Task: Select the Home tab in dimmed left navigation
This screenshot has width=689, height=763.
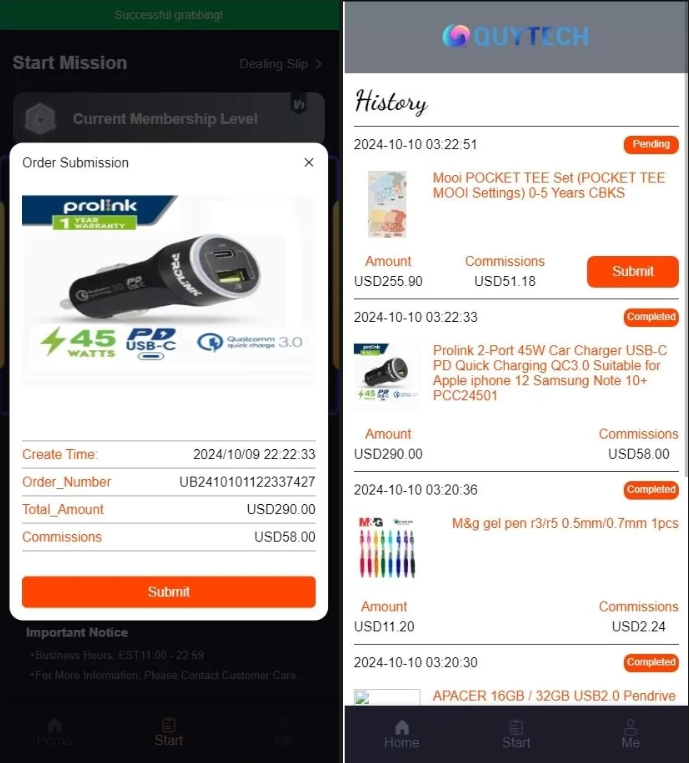Action: [x=54, y=732]
